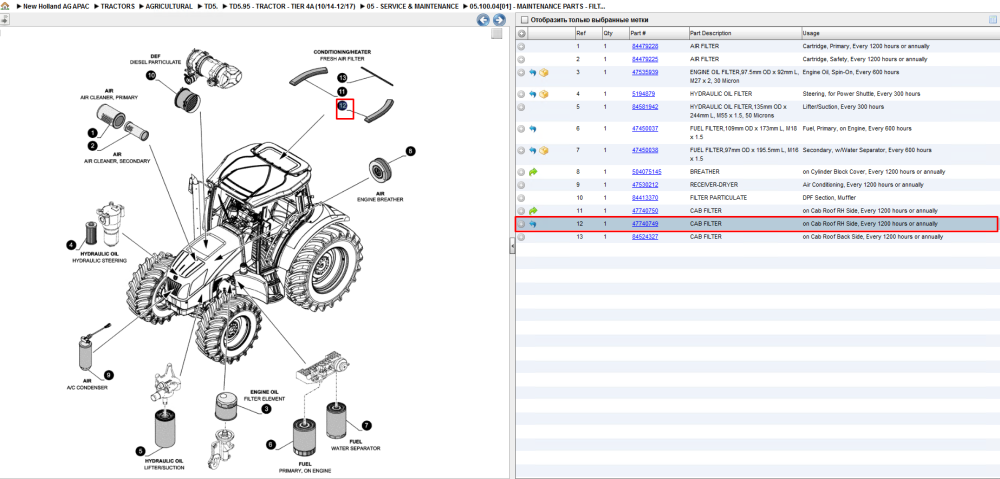Open part number link 504075145
Screen dimensions: 1000x479
(x=646, y=172)
